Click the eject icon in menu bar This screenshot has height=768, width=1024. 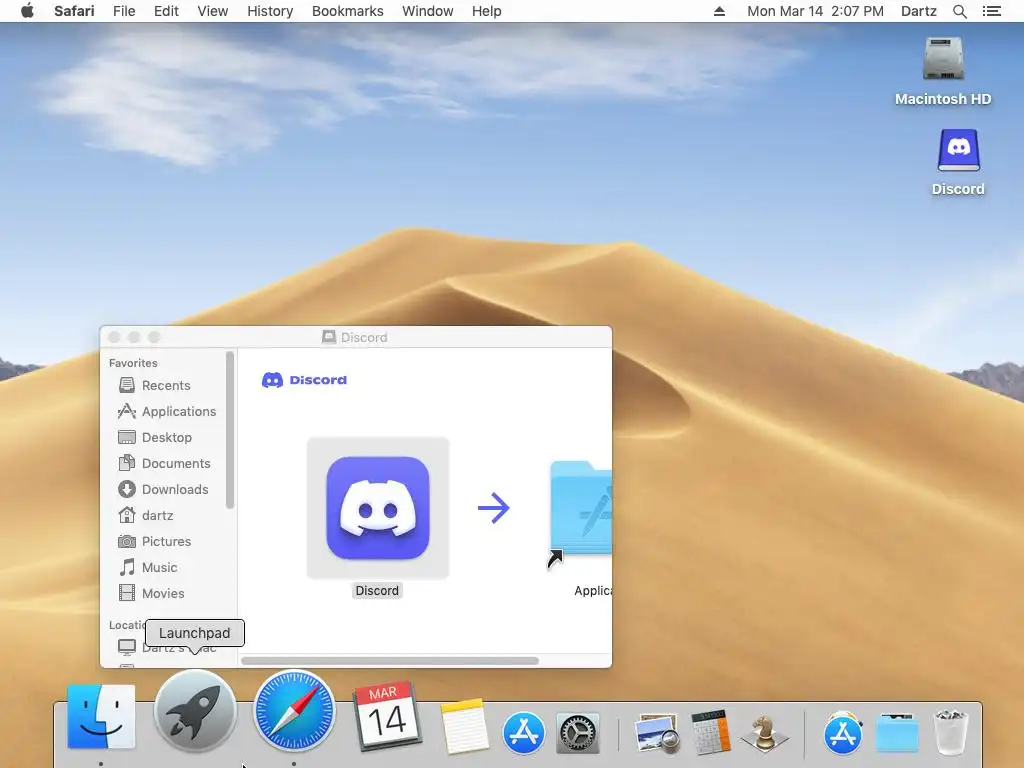coord(719,11)
